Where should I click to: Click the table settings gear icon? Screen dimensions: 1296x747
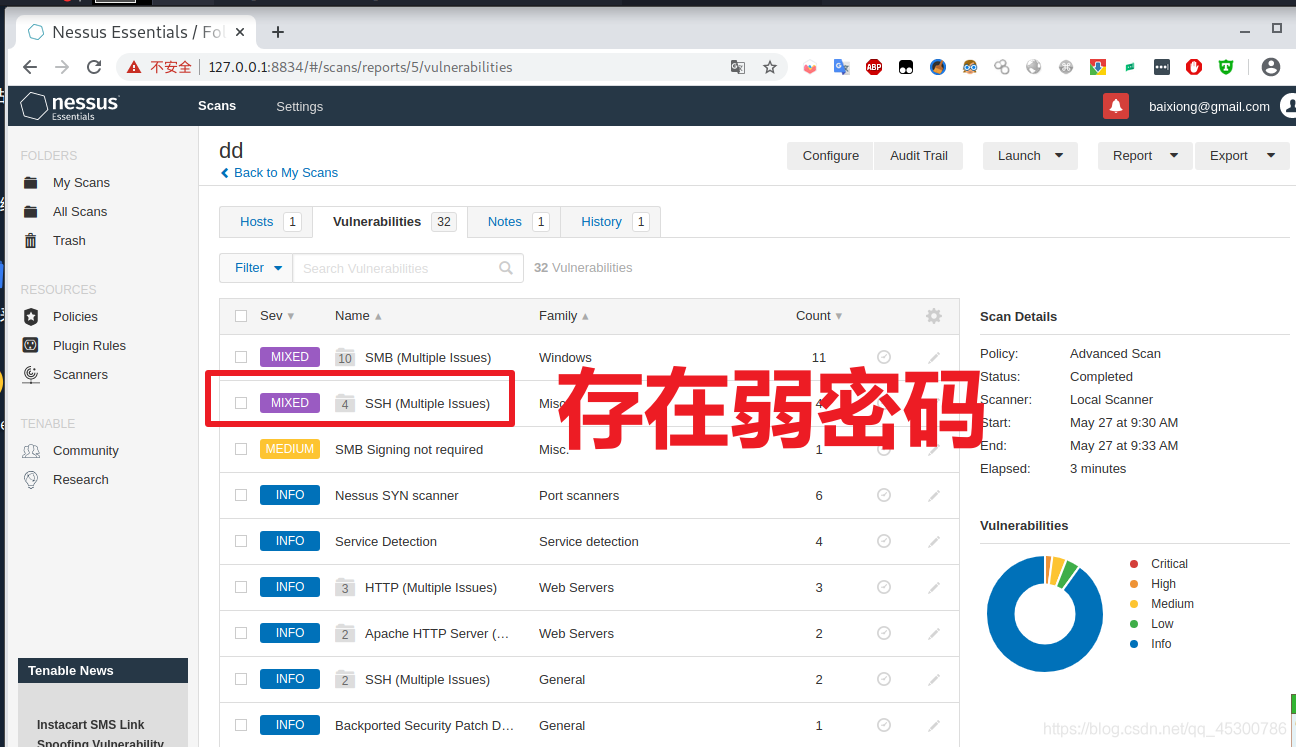pos(934,316)
